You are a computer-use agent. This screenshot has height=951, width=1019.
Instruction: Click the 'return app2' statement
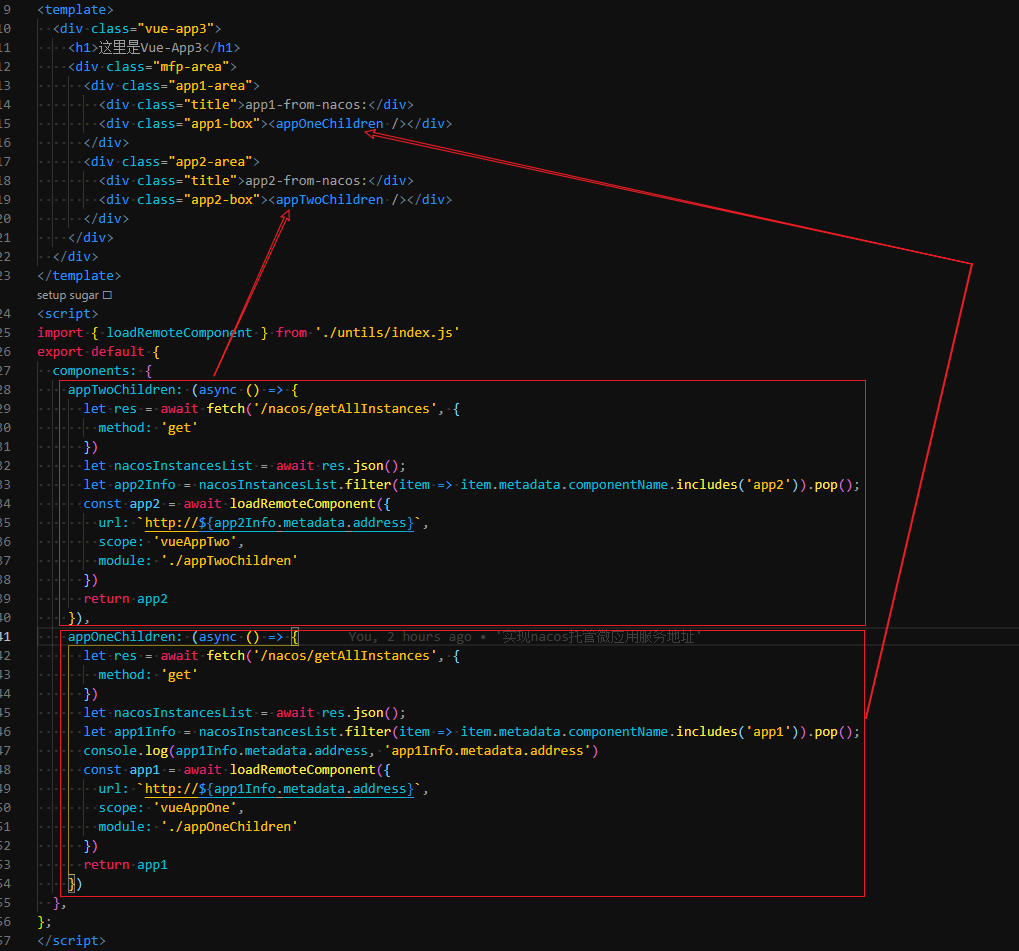click(125, 599)
